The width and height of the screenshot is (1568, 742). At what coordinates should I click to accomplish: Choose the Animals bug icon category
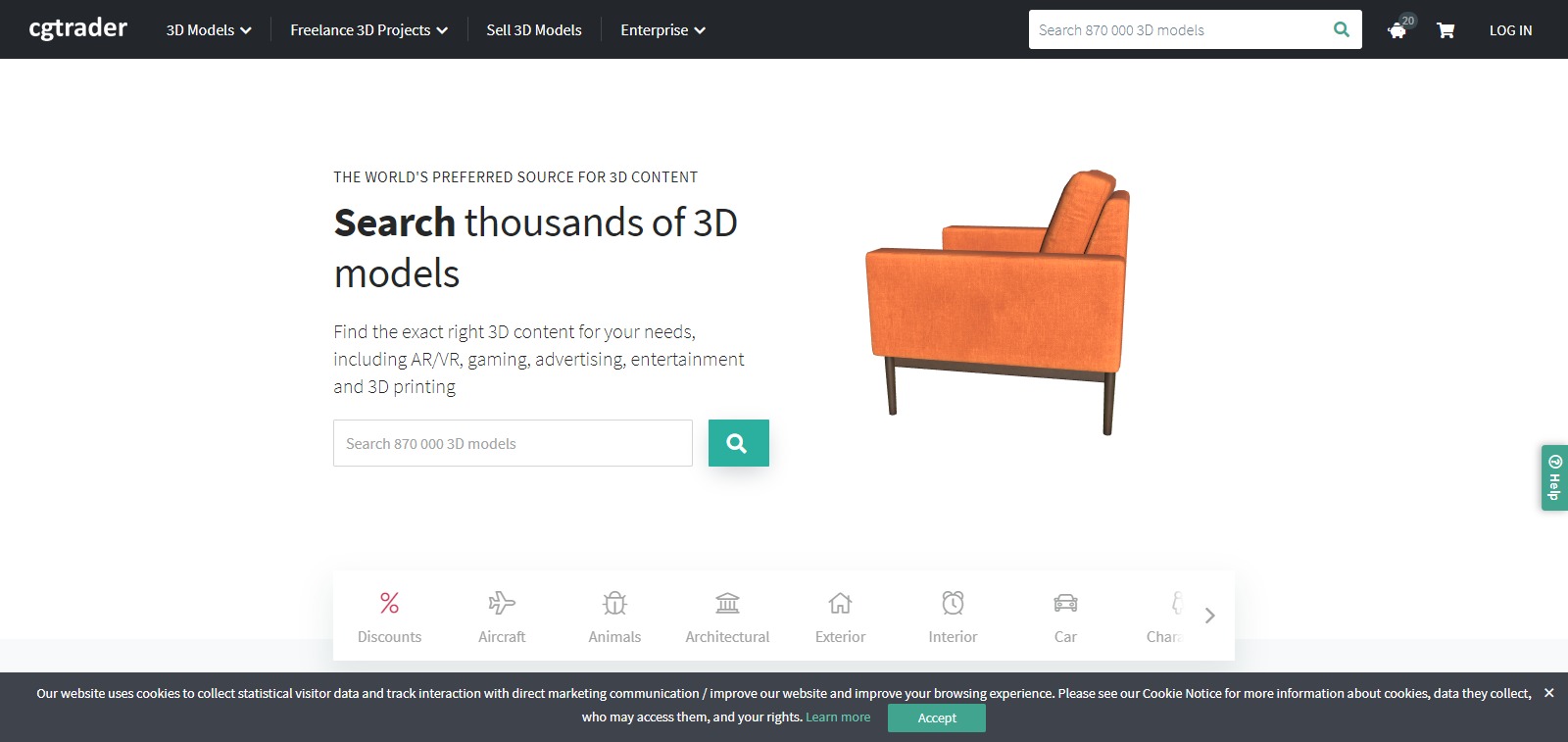[x=614, y=603]
